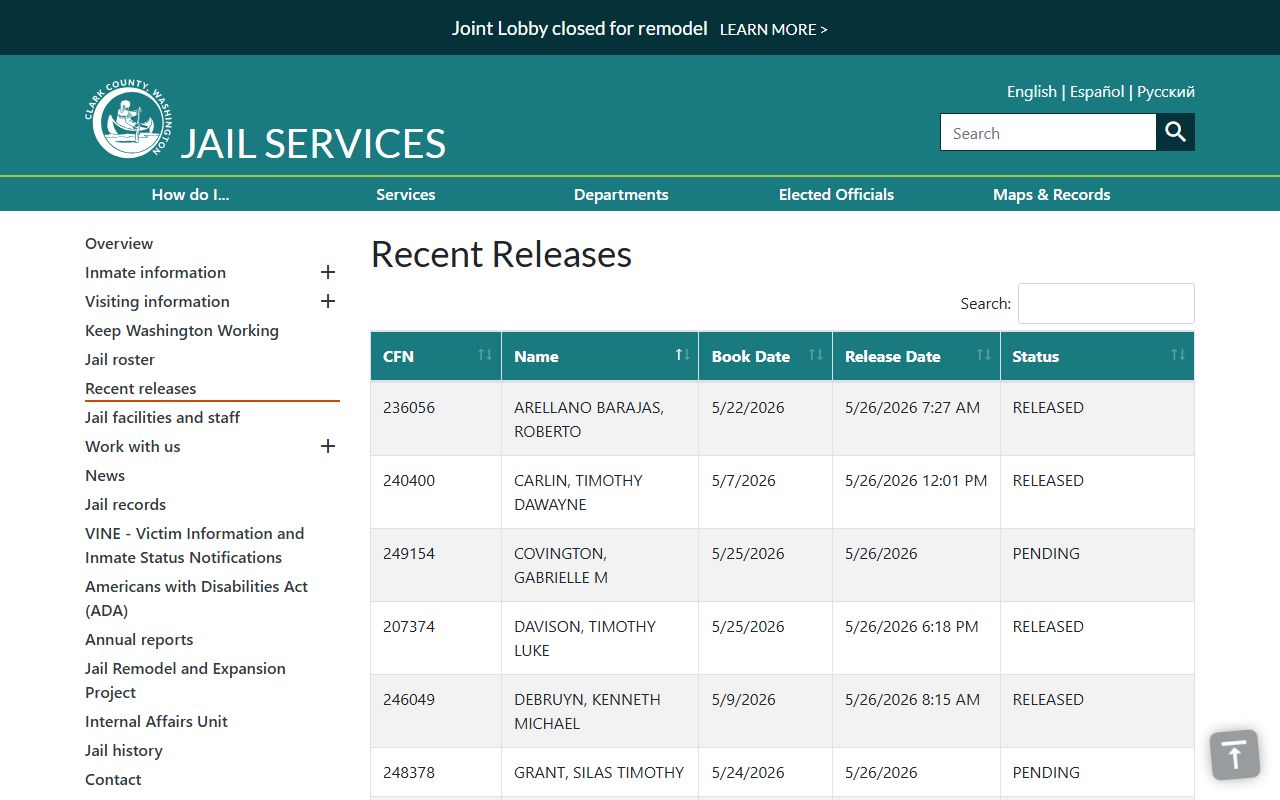This screenshot has width=1280, height=800.
Task: Click the back-to-top arrow button
Action: [1234, 755]
